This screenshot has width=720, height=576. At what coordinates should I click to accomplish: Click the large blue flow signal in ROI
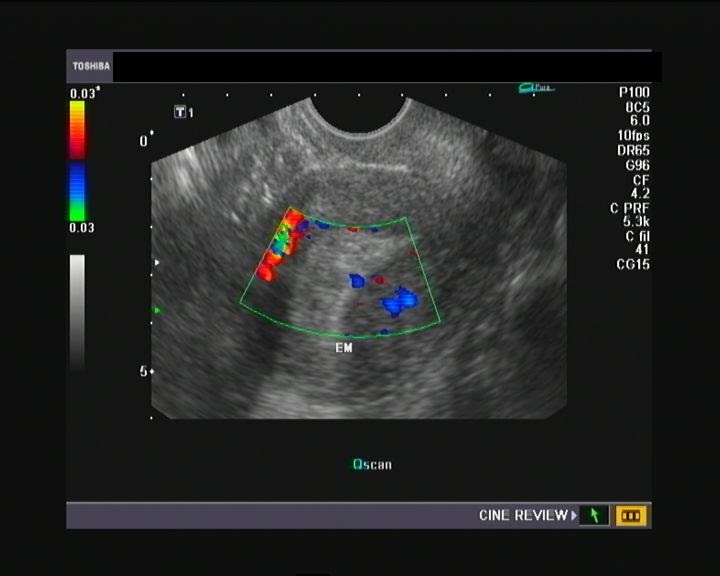click(x=399, y=302)
